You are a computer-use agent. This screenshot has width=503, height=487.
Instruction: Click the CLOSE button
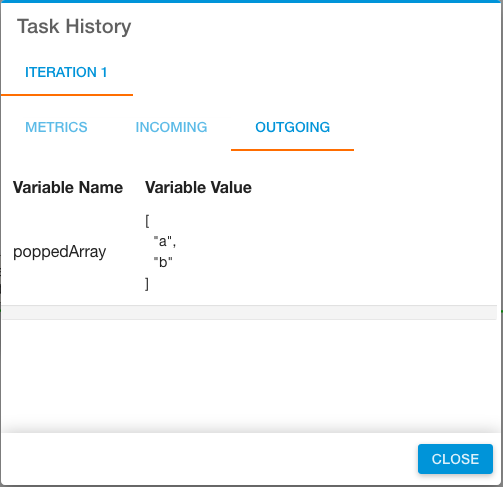[455, 459]
